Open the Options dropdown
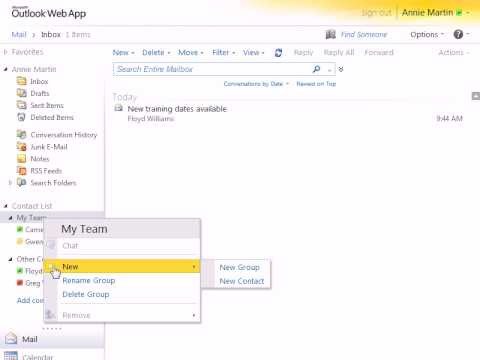The height and width of the screenshot is (360, 480). tap(427, 34)
